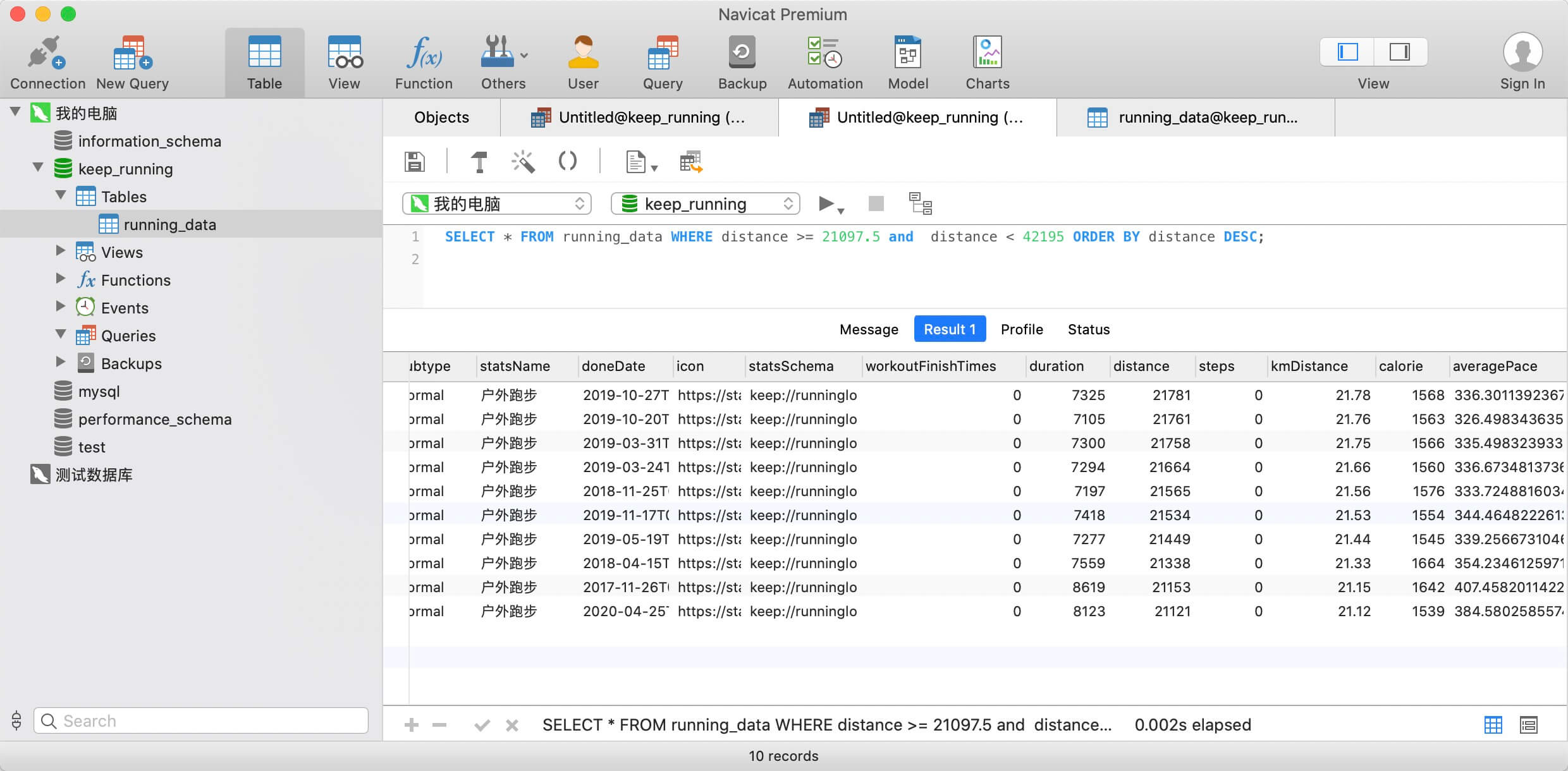The image size is (1568, 771).
Task: Select the 测试数据库 connection
Action: coord(94,475)
